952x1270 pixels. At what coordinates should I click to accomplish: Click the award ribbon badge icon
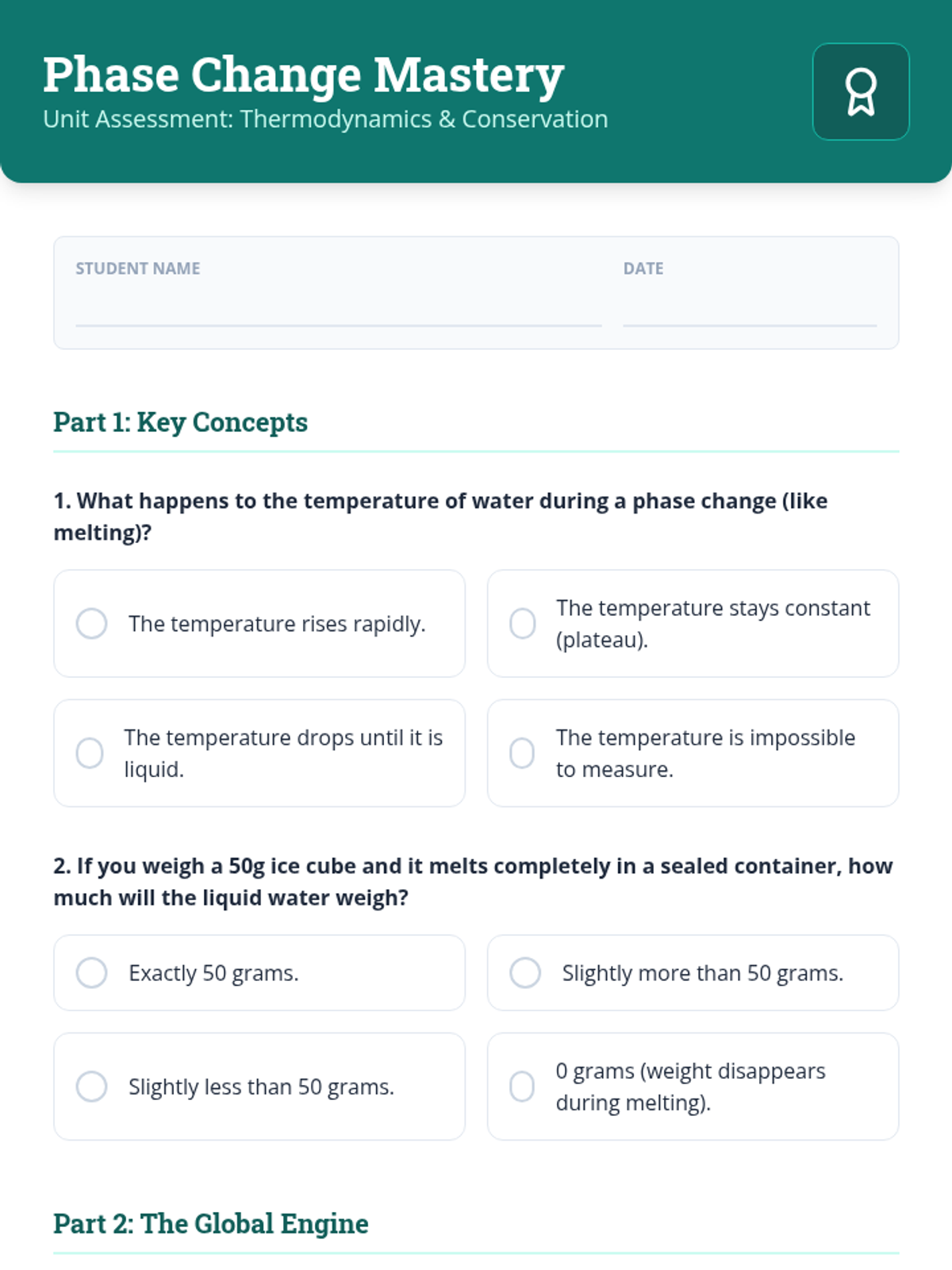(x=861, y=92)
